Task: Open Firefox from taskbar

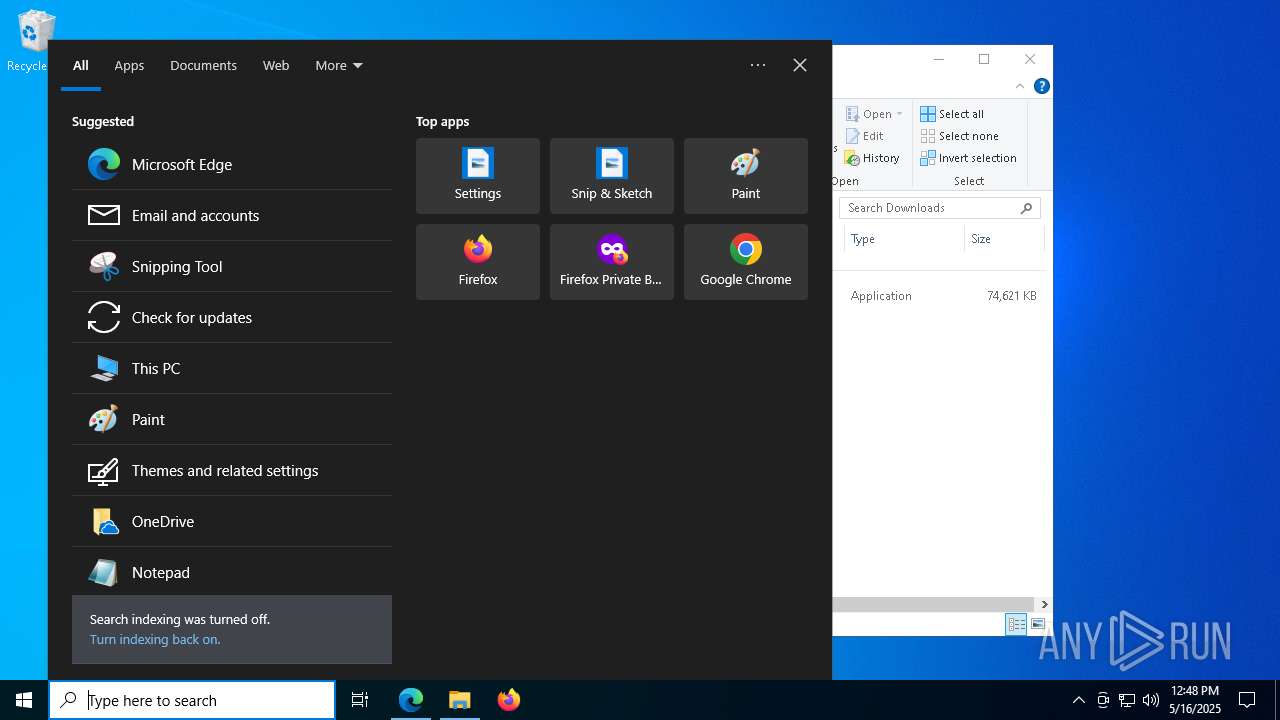Action: tap(509, 700)
